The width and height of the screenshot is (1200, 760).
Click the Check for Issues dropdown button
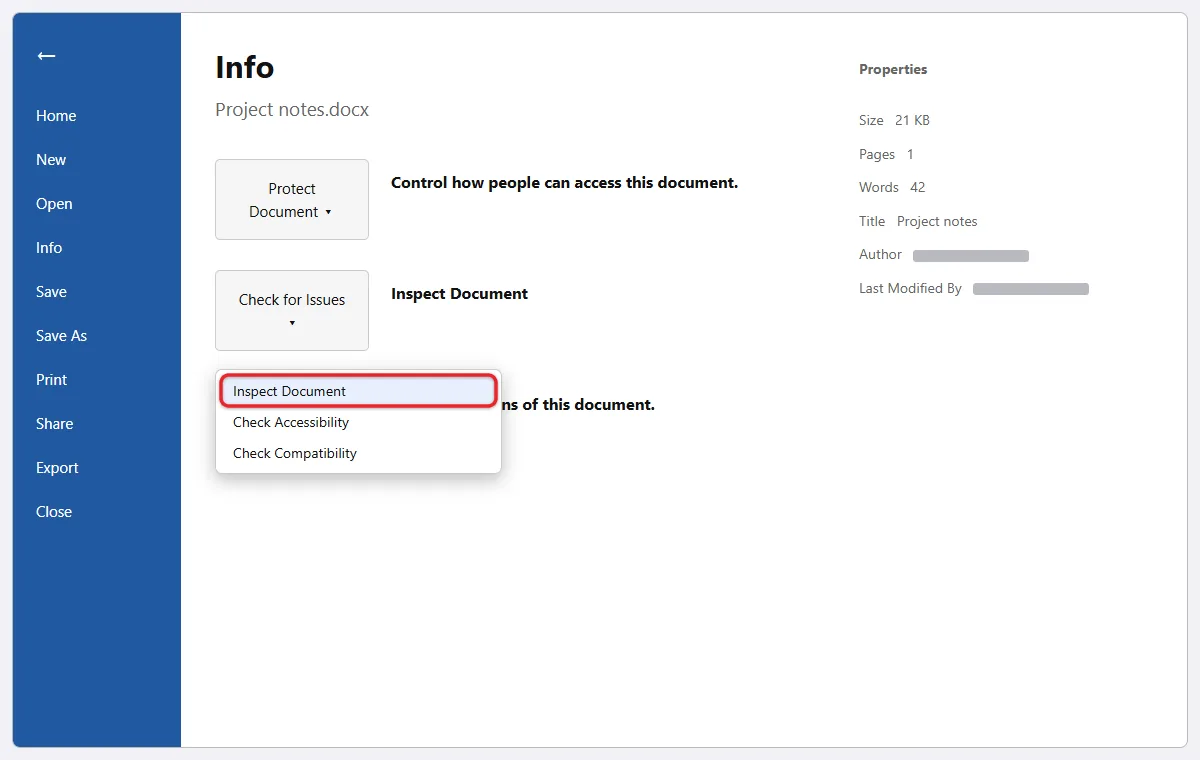[x=292, y=310]
